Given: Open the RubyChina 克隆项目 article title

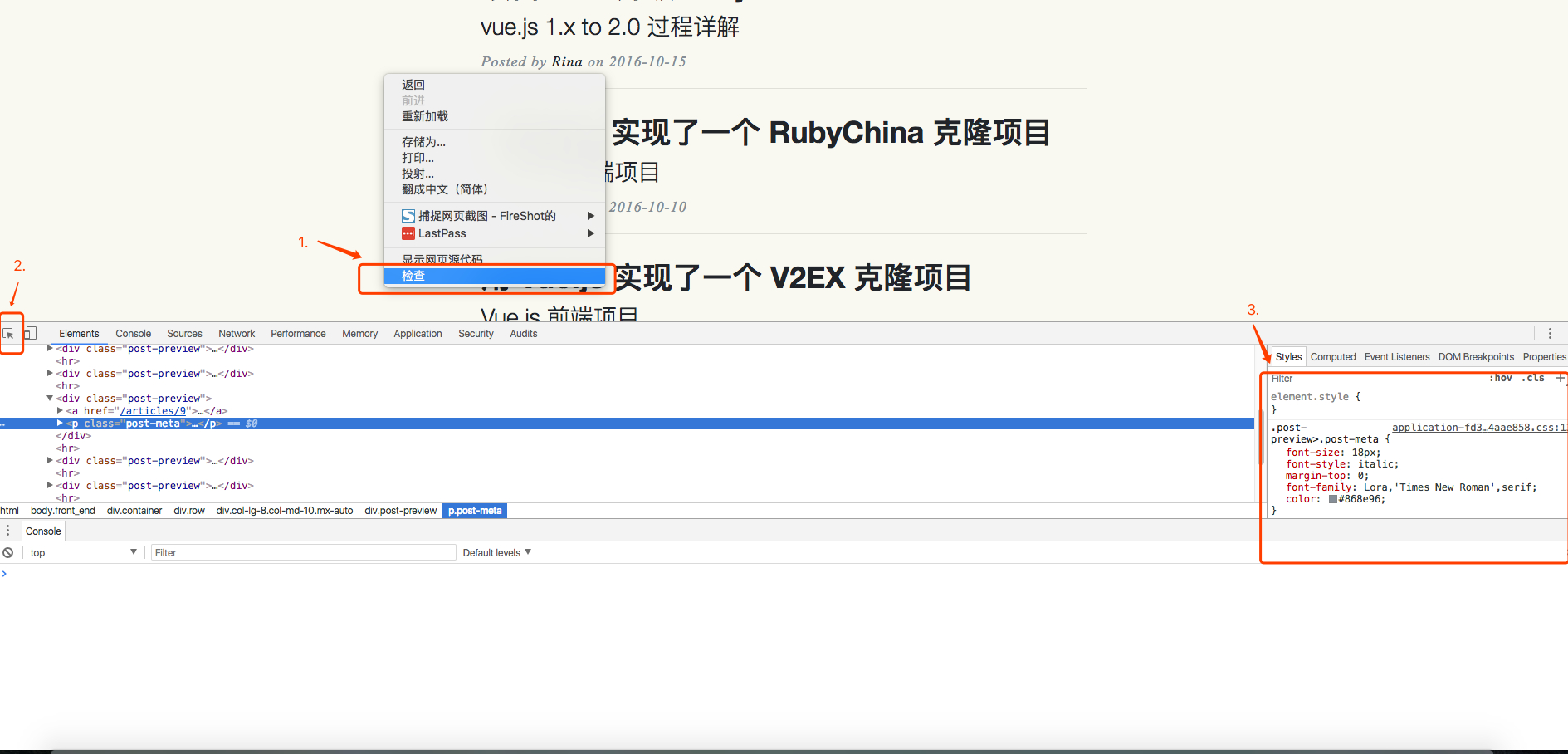Looking at the screenshot, I should 831,133.
